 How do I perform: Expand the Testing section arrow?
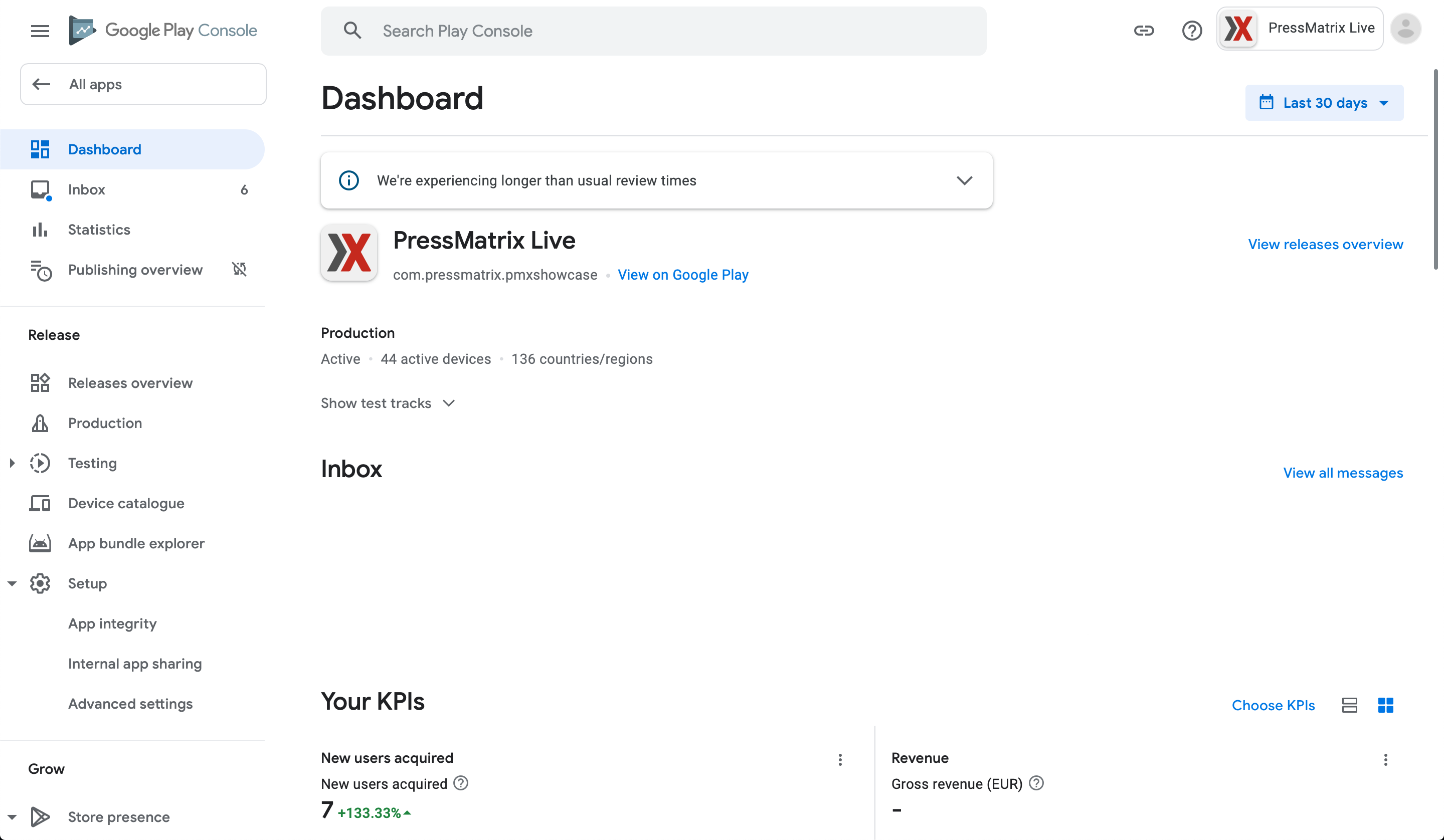point(12,463)
